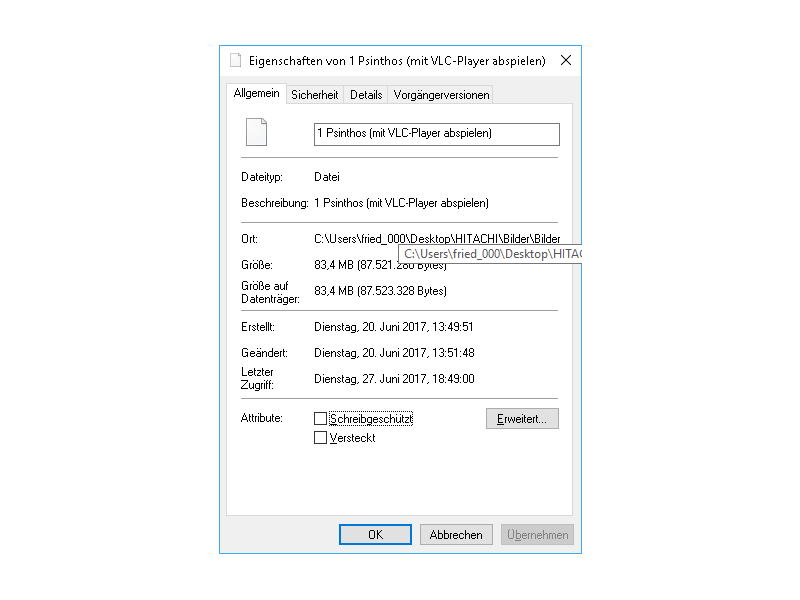The height and width of the screenshot is (600, 800).
Task: Click the file icon in the title bar
Action: click(x=236, y=61)
